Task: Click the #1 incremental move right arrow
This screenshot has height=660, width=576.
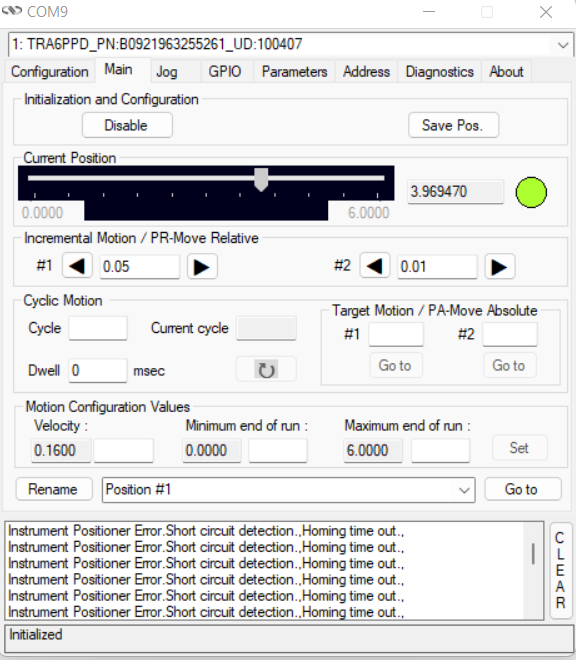Action: pos(202,266)
